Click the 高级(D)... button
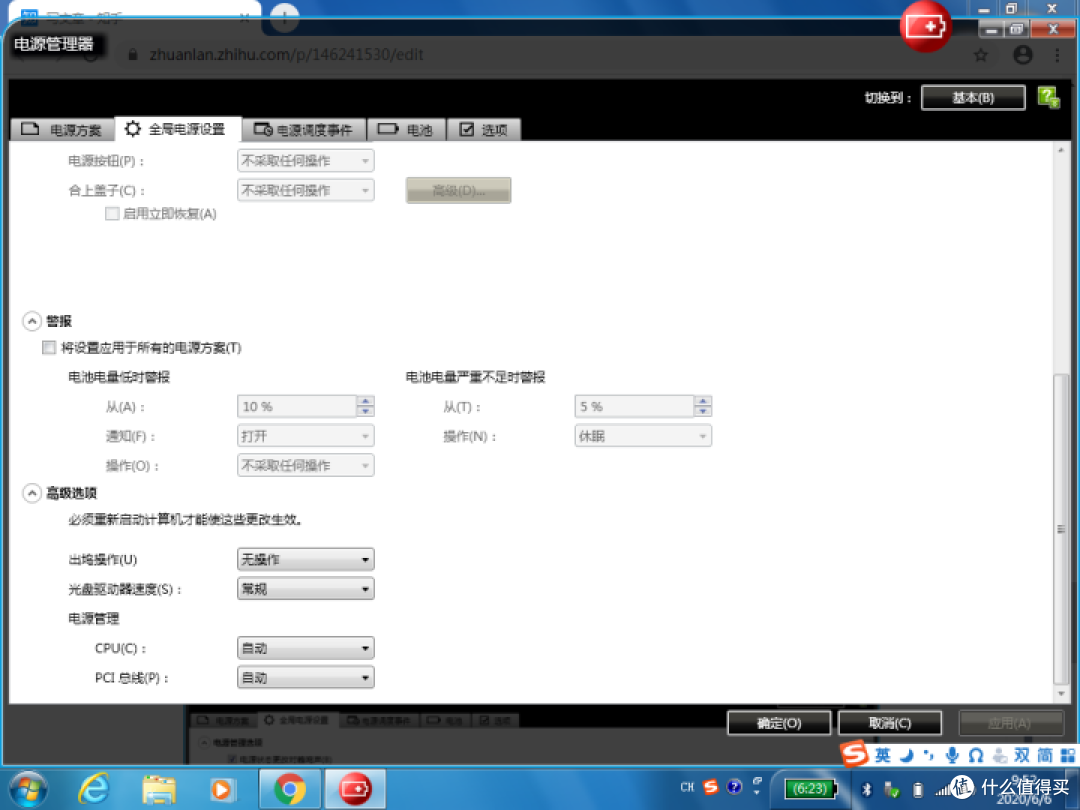The image size is (1080, 810). (x=458, y=190)
